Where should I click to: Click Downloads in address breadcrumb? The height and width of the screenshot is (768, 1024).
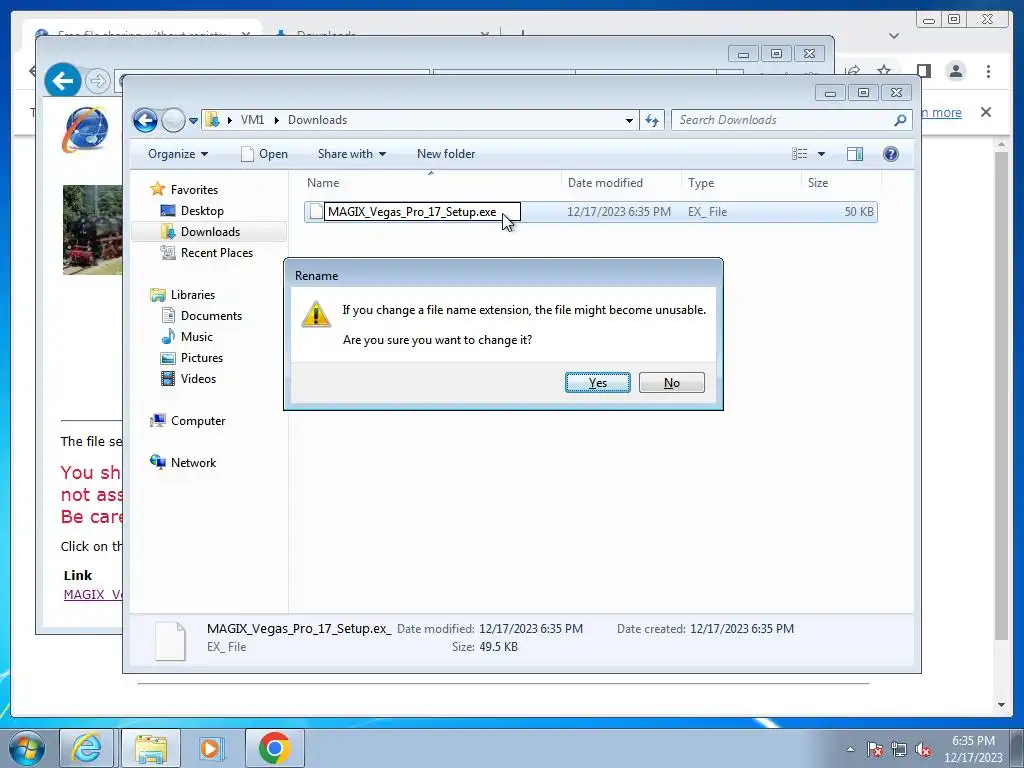pyautogui.click(x=317, y=120)
